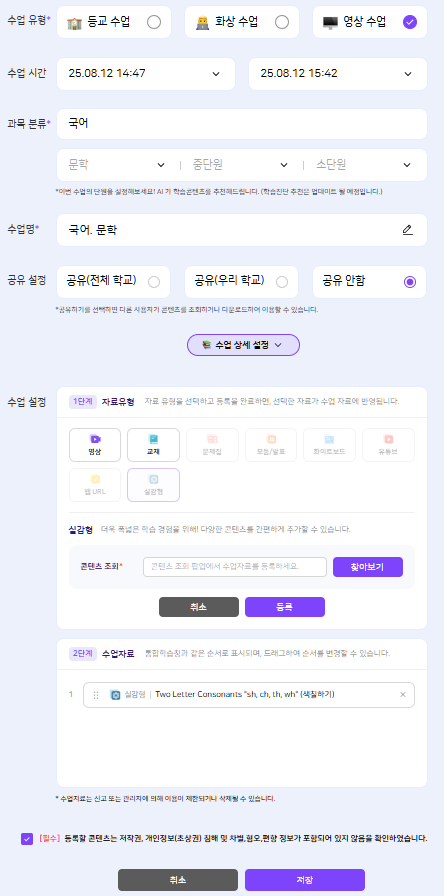Viewport: 444px width, 896px height.
Task: Toggle the checked 영상 수업 option
Action: point(410,22)
